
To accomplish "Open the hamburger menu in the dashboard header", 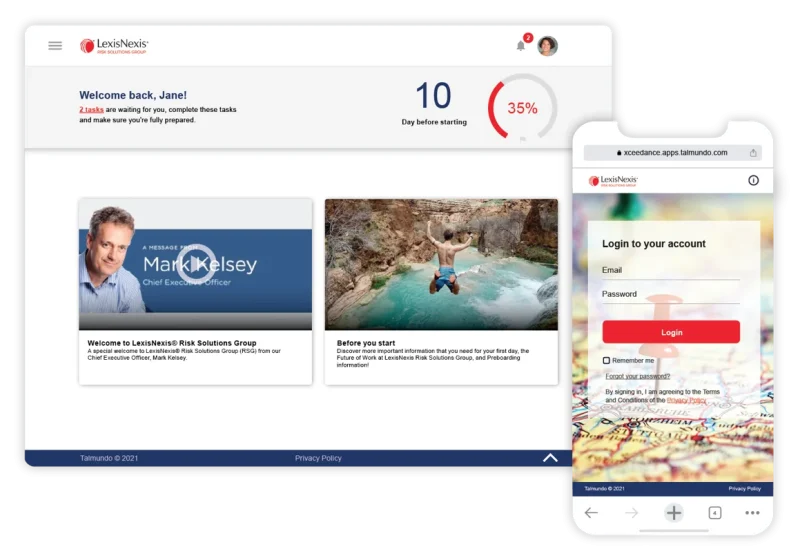I will click(x=55, y=46).
